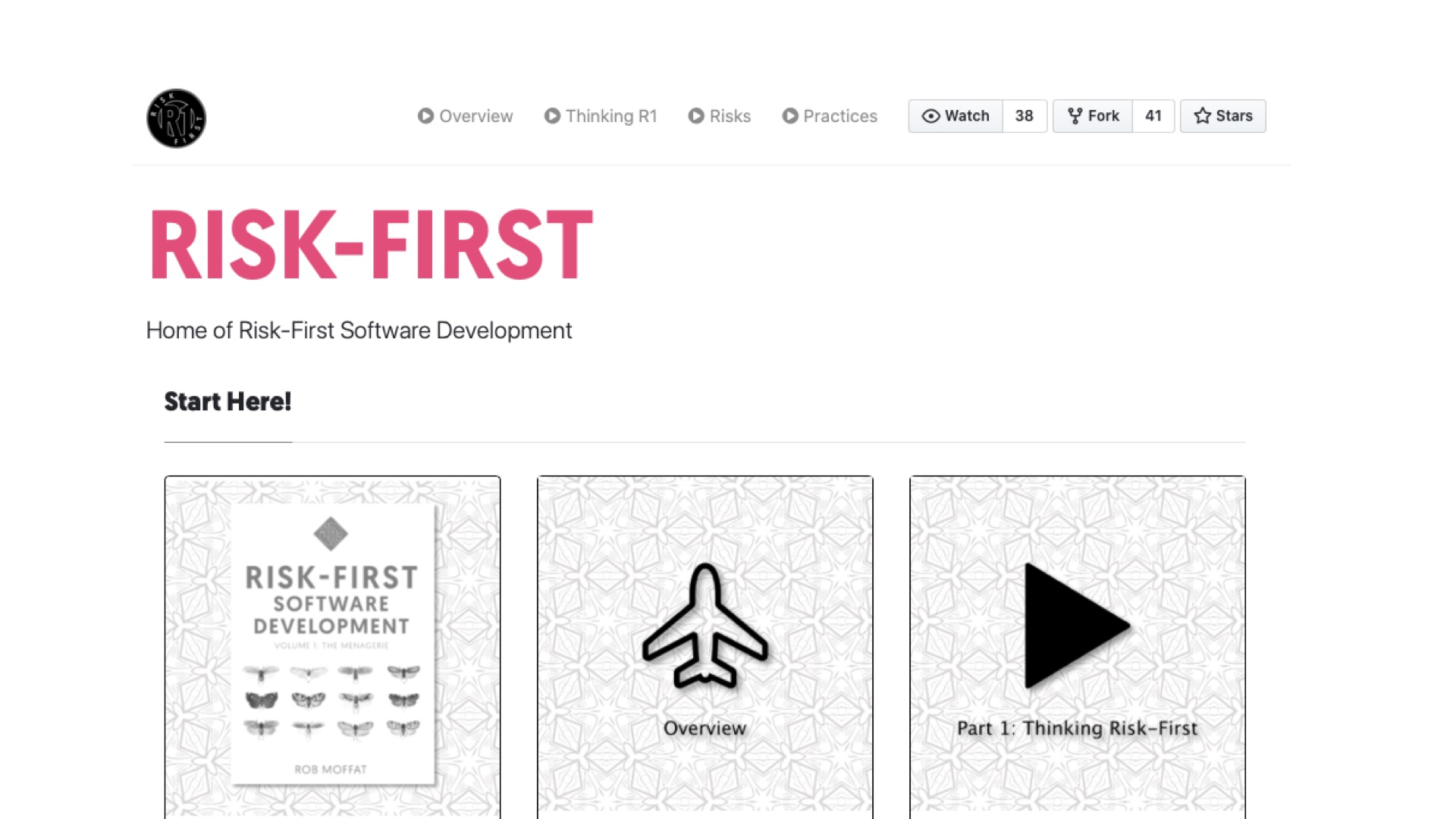Screen dimensions: 1456x819
Task: Click the fork icon in Fork button
Action: [1075, 116]
